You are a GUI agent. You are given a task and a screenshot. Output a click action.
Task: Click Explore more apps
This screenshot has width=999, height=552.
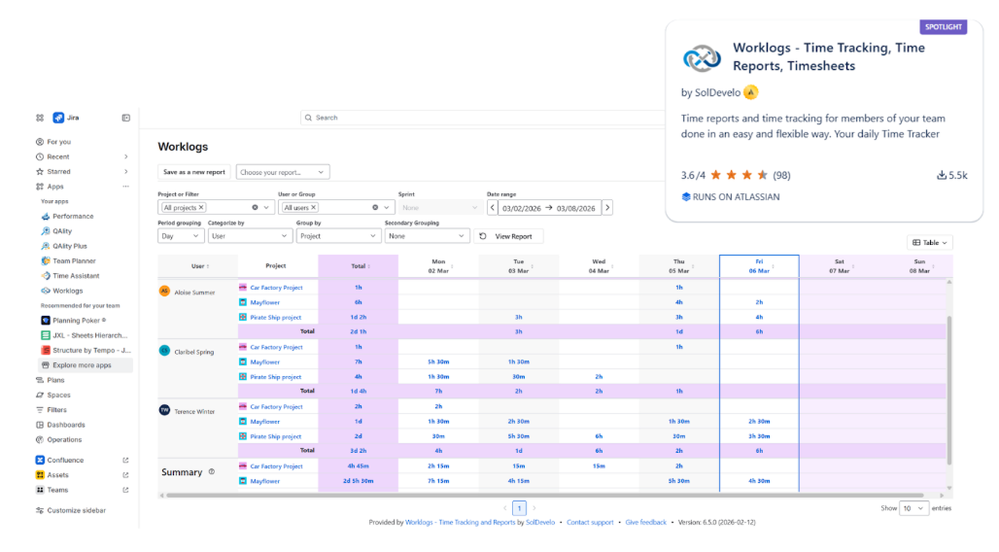(85, 365)
